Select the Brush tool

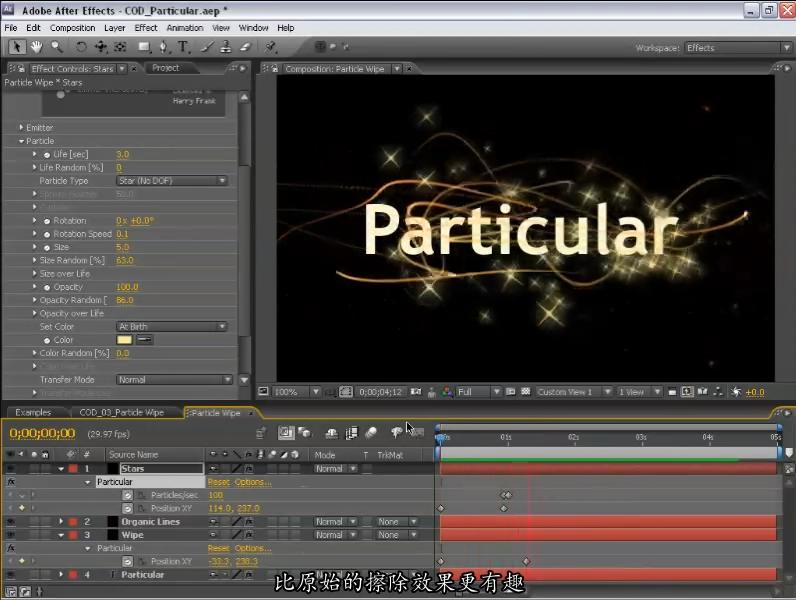point(207,47)
